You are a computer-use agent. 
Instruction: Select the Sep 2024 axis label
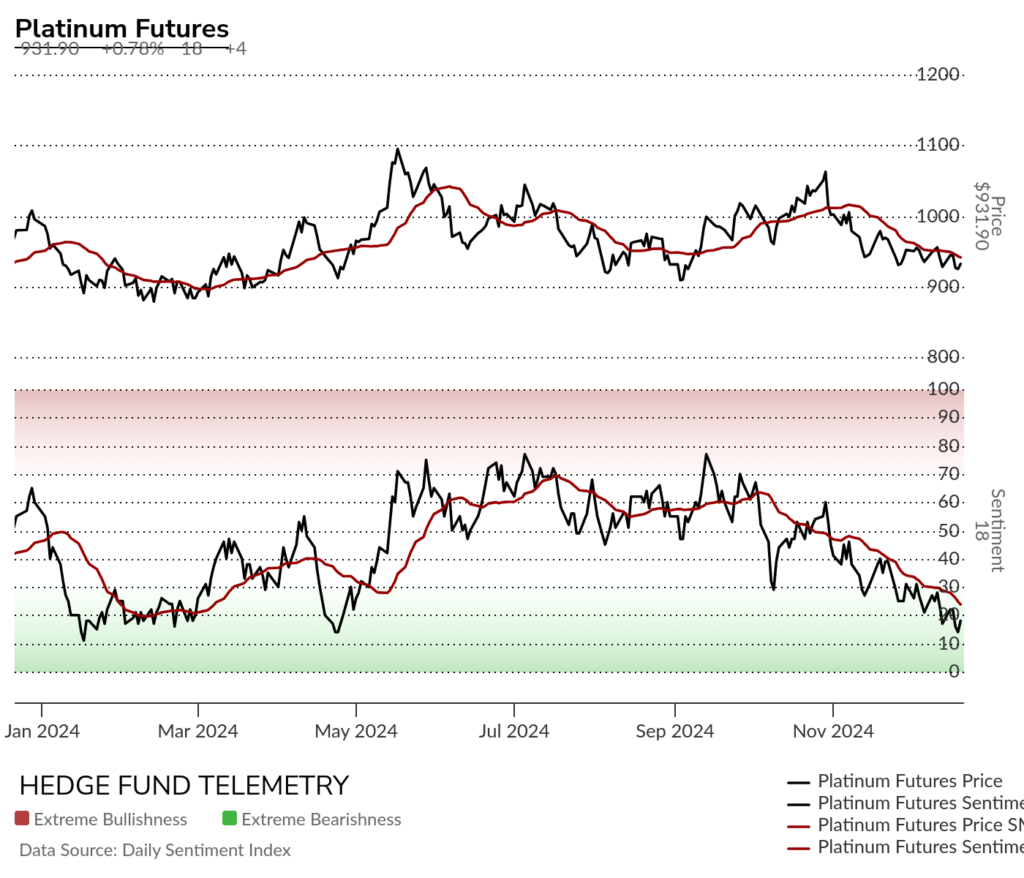[x=675, y=730]
